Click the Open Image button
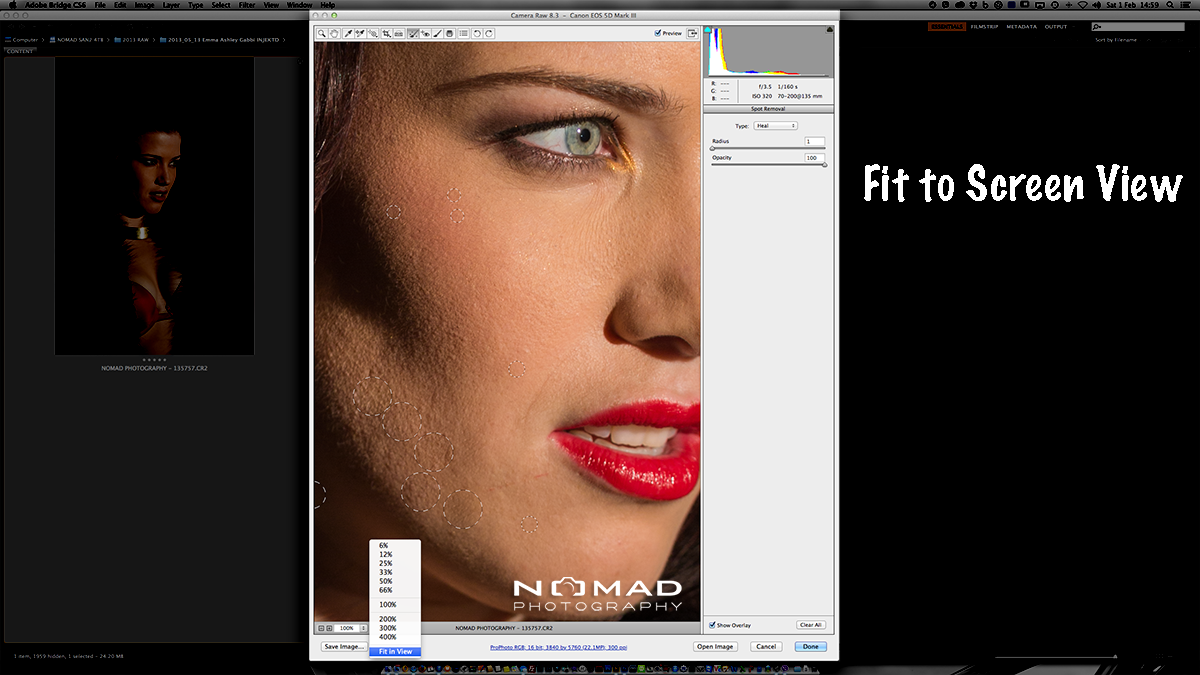Image resolution: width=1200 pixels, height=675 pixels. 716,647
